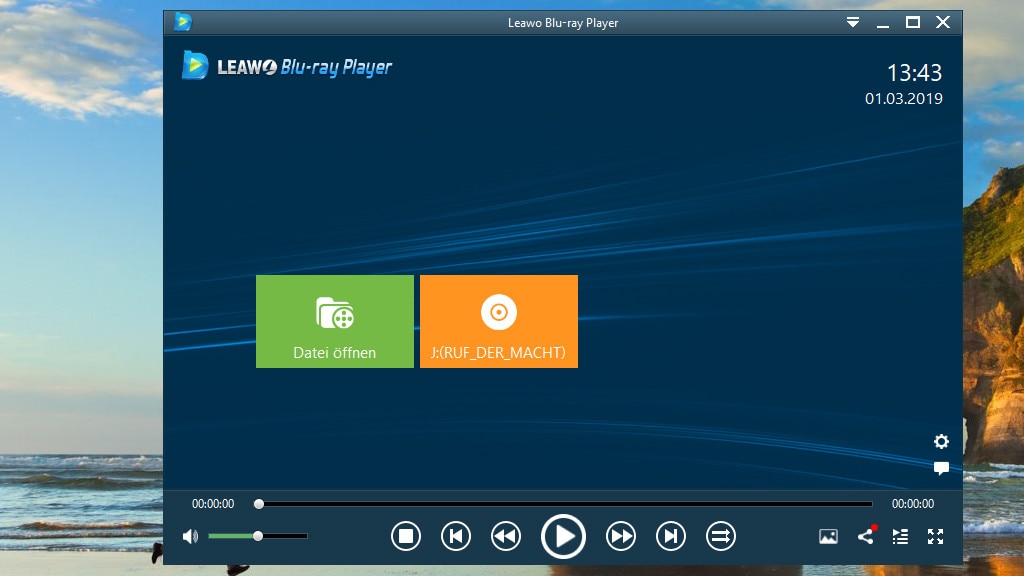Click the Leawo Blu-ray Player logo

pyautogui.click(x=287, y=66)
